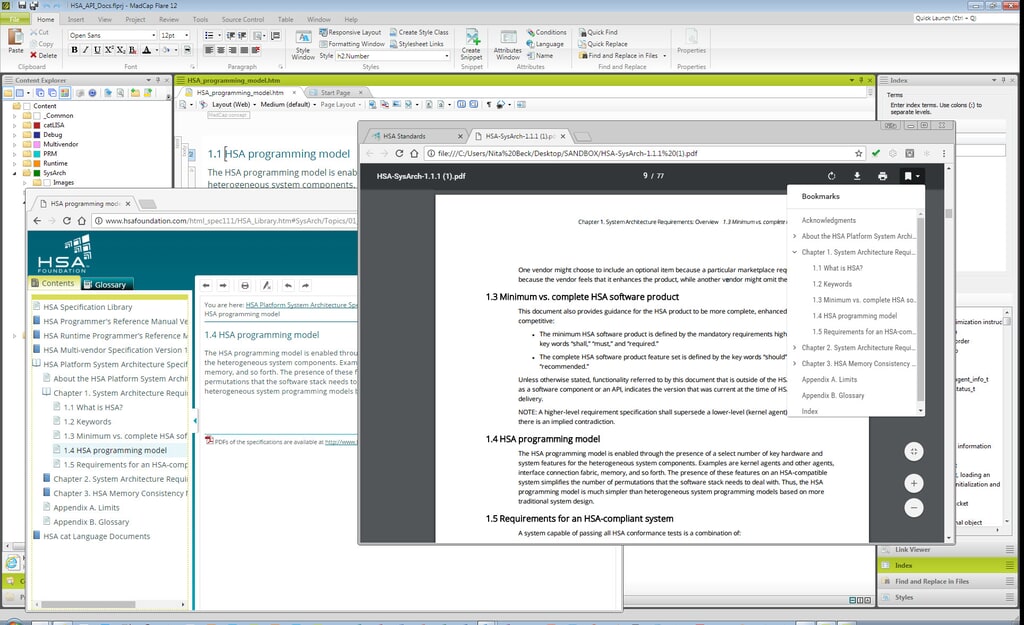Click Delete in Clipboard group
1024x625 pixels.
pos(43,56)
